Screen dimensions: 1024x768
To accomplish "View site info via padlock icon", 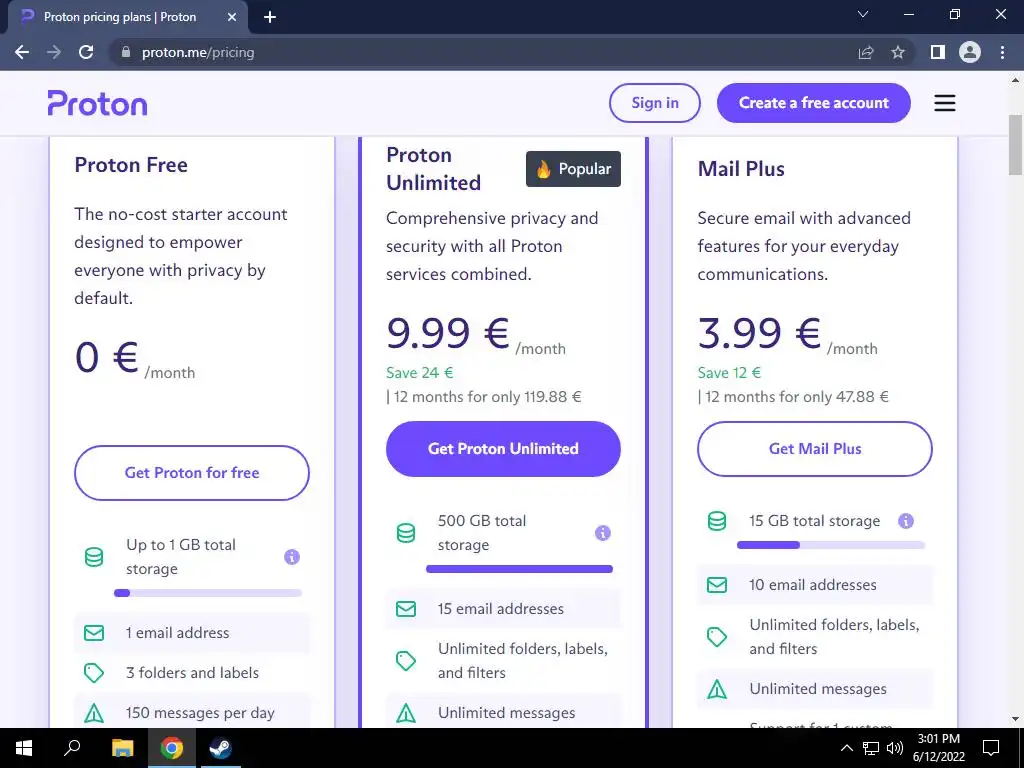I will (126, 52).
